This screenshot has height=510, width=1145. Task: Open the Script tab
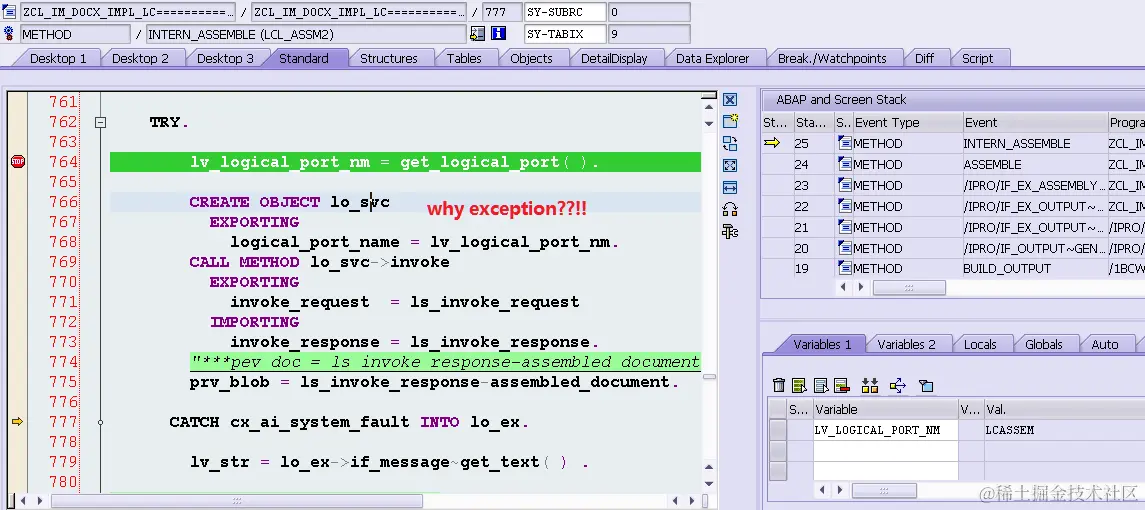coord(977,58)
